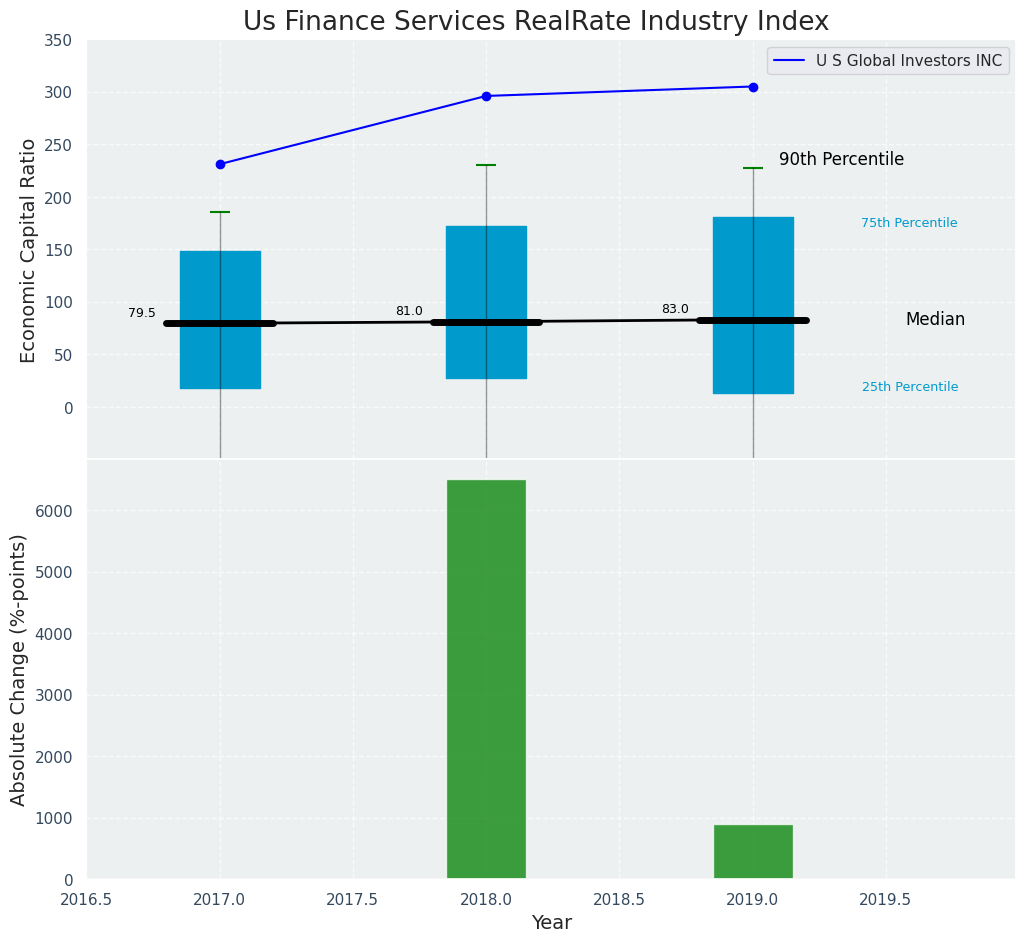Click the Economic Capital Ratio axis label
Viewport: 1026px width, 942px height.
[x=28, y=250]
